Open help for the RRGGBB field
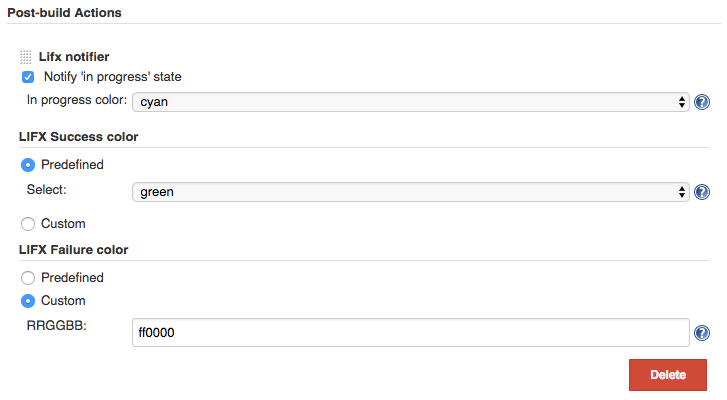727x400 pixels. (x=702, y=334)
